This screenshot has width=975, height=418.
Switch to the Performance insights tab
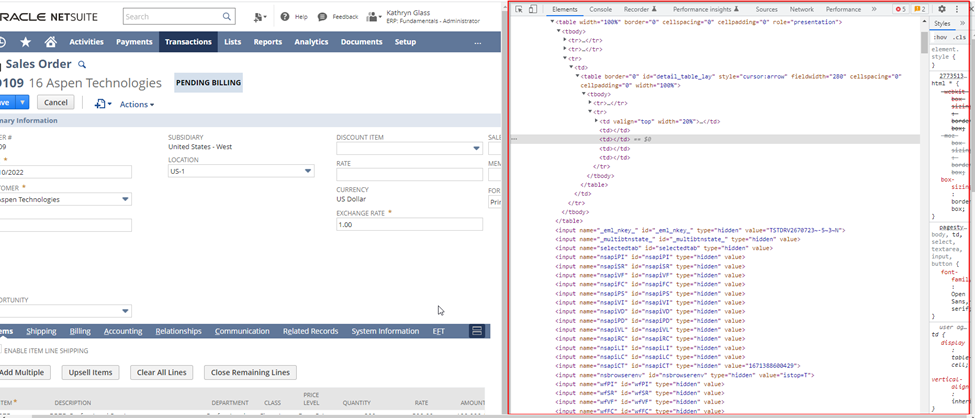pos(706,9)
